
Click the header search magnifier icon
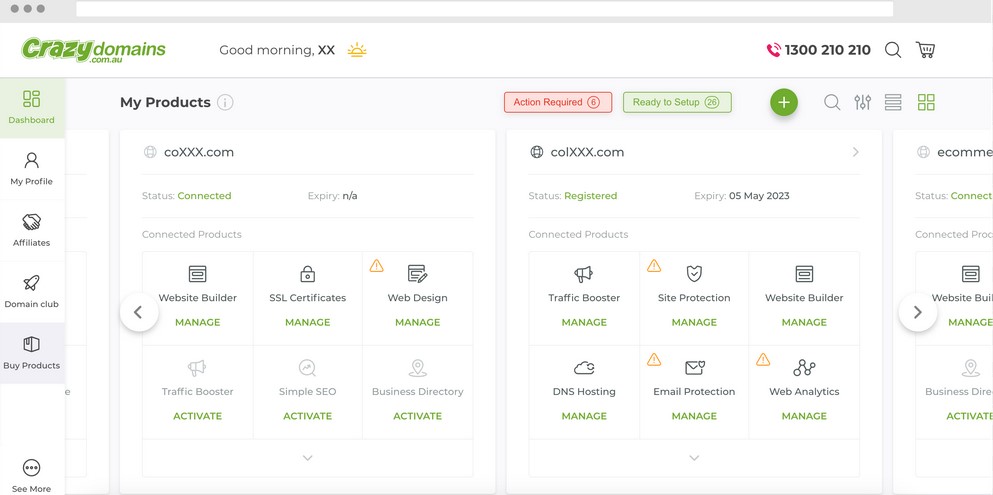pos(893,50)
